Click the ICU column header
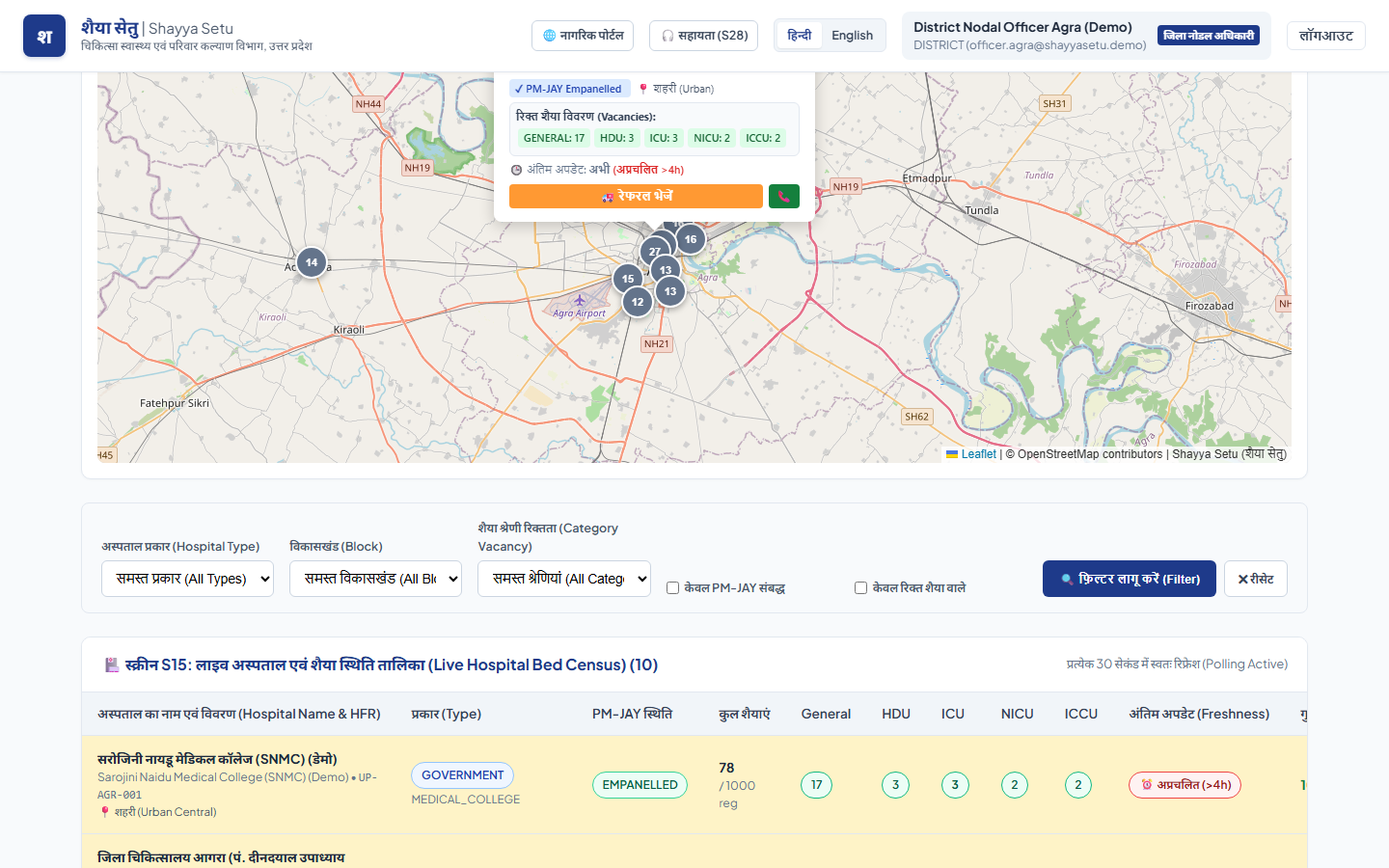1389x868 pixels. pos(953,714)
